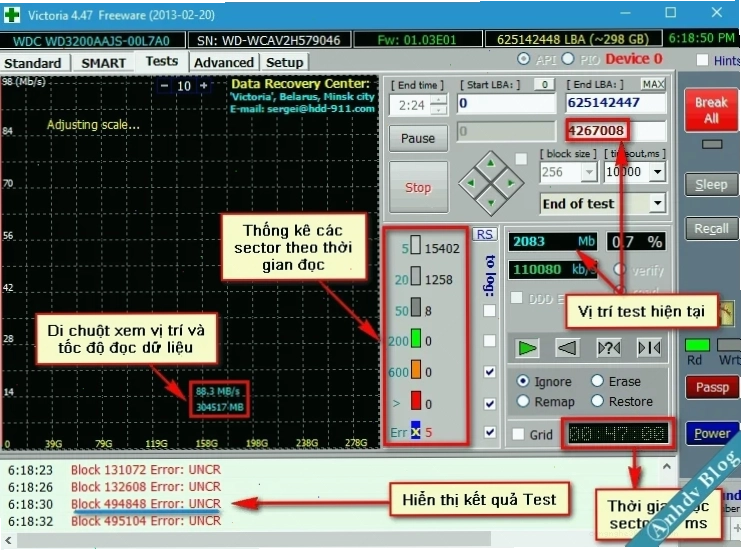This screenshot has height=550, width=741.
Task: Select the Ignore radio option
Action: 523,381
